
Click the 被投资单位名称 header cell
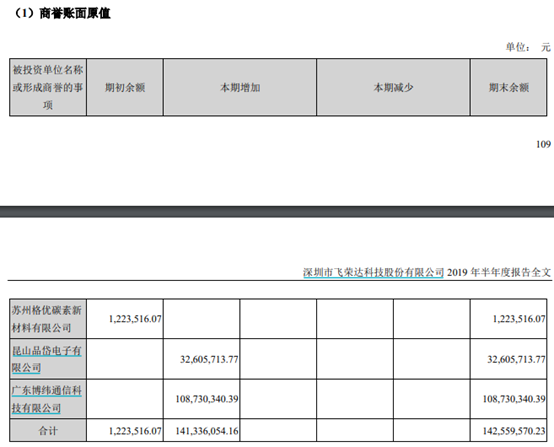[x=48, y=87]
